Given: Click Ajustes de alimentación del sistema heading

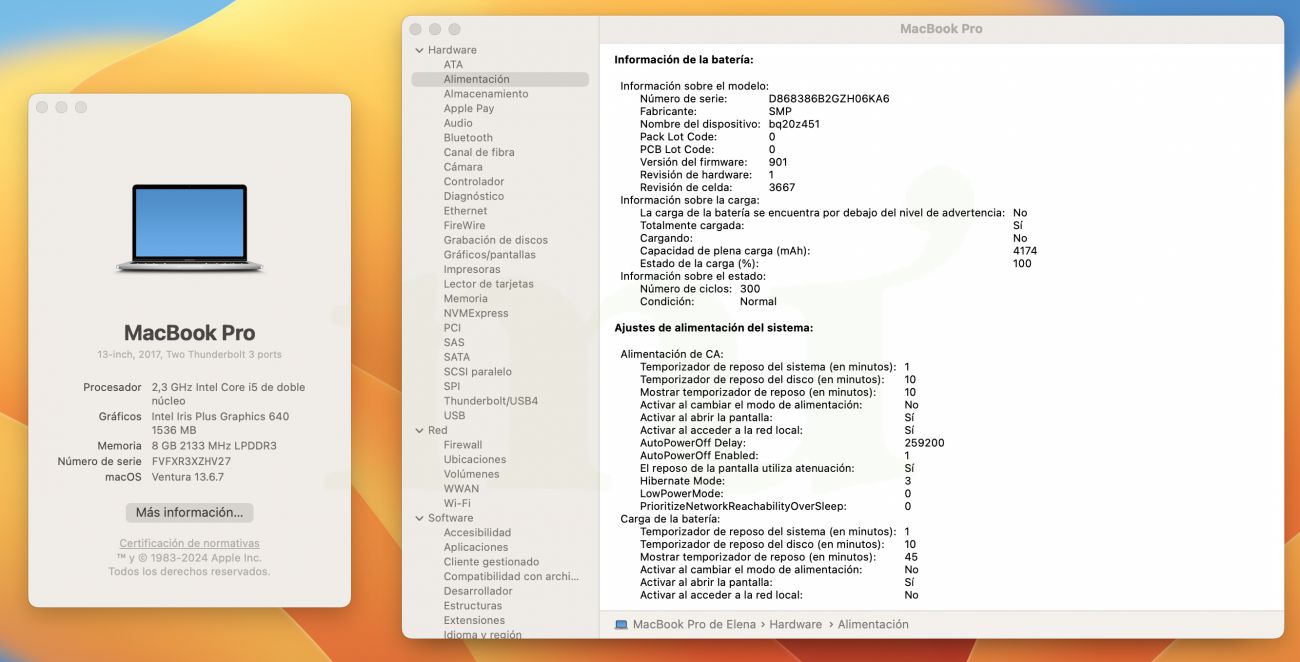Looking at the screenshot, I should point(714,328).
